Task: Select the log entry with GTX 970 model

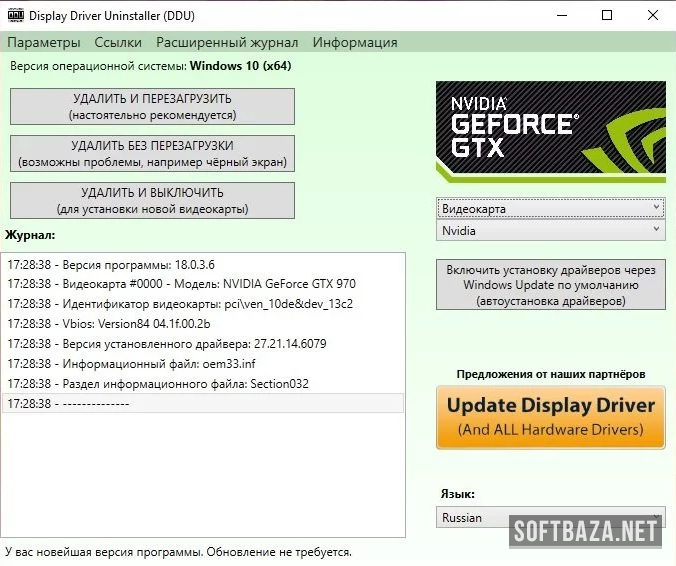Action: pos(181,283)
